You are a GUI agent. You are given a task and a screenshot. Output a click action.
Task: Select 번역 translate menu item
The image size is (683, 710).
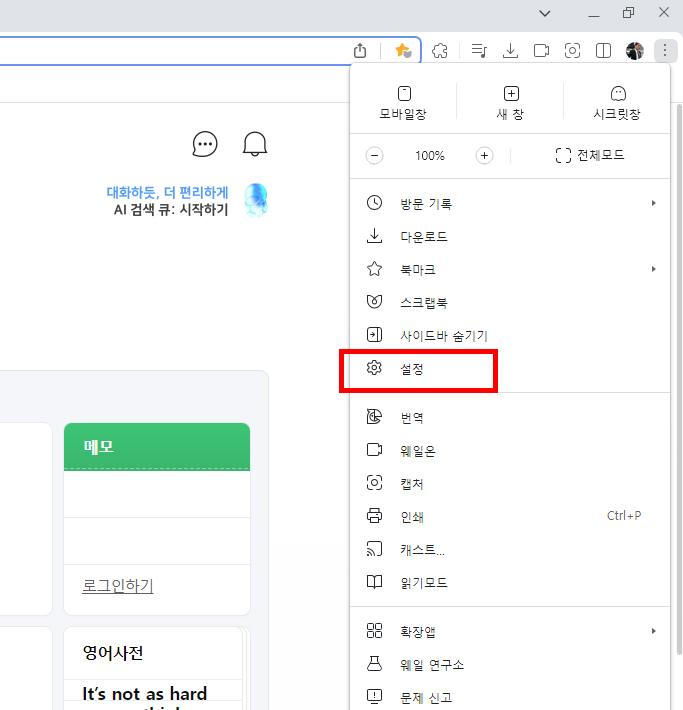(510, 417)
